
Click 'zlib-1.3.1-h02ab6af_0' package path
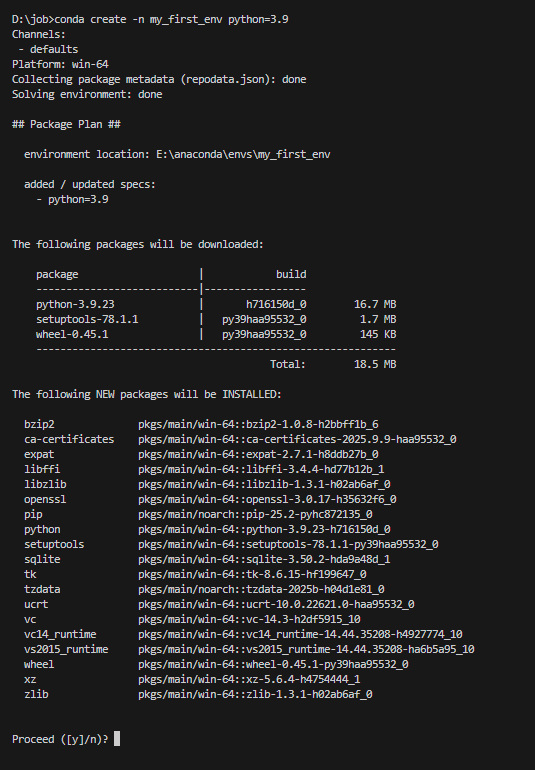coord(309,694)
